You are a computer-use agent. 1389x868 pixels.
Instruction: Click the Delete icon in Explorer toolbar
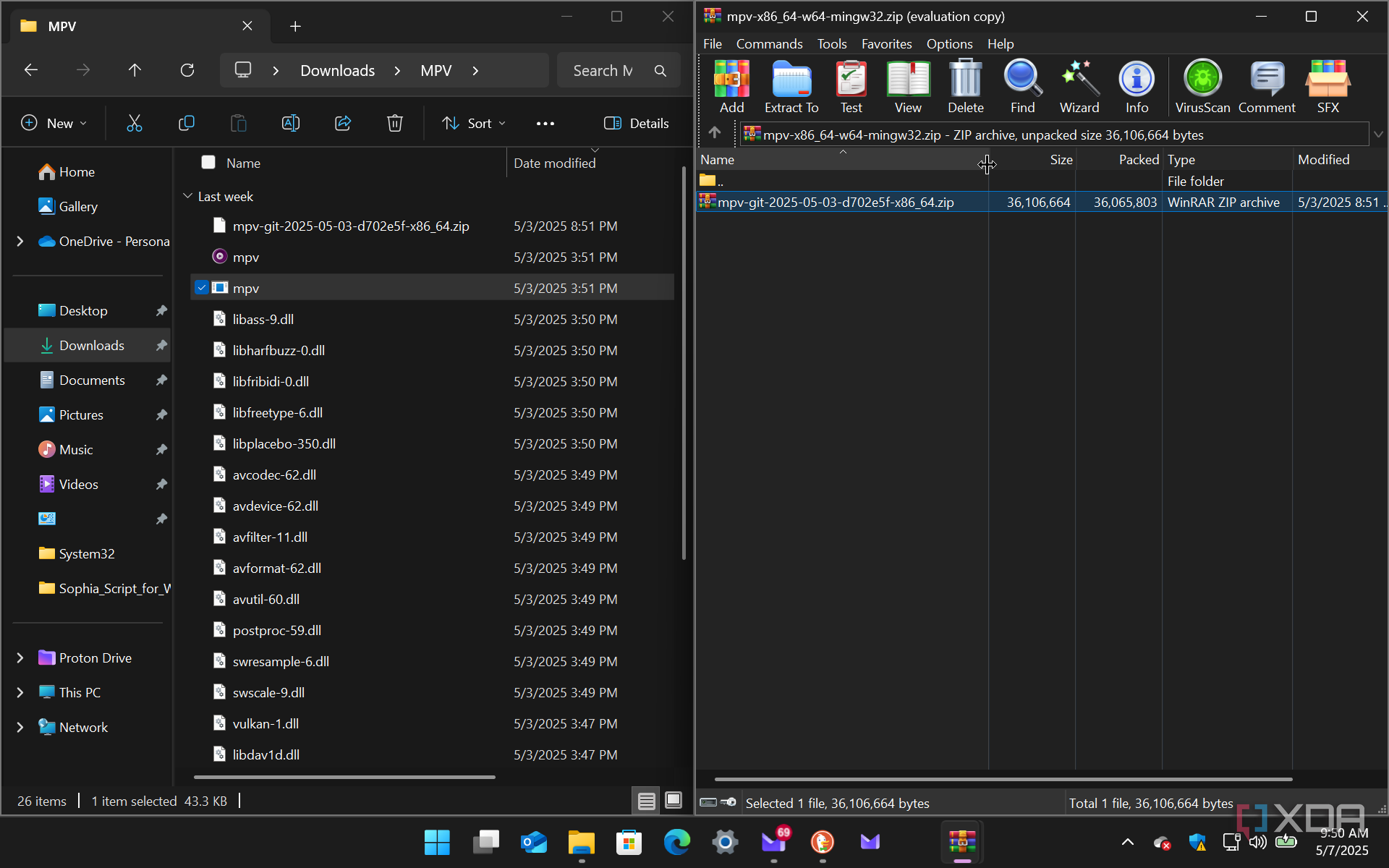point(395,123)
